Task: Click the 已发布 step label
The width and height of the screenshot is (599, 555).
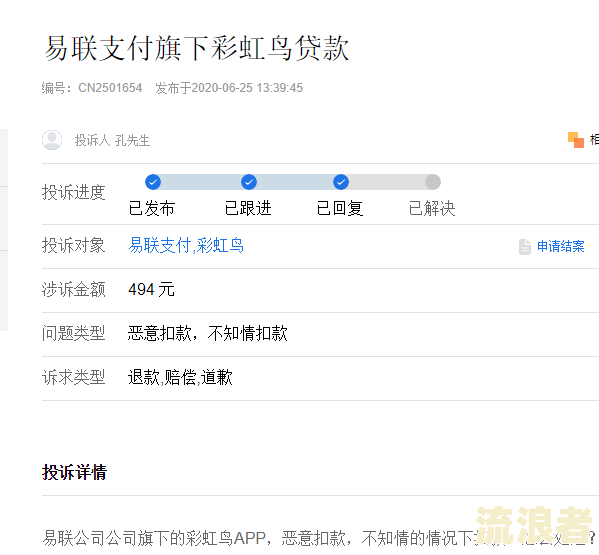Action: [x=152, y=208]
